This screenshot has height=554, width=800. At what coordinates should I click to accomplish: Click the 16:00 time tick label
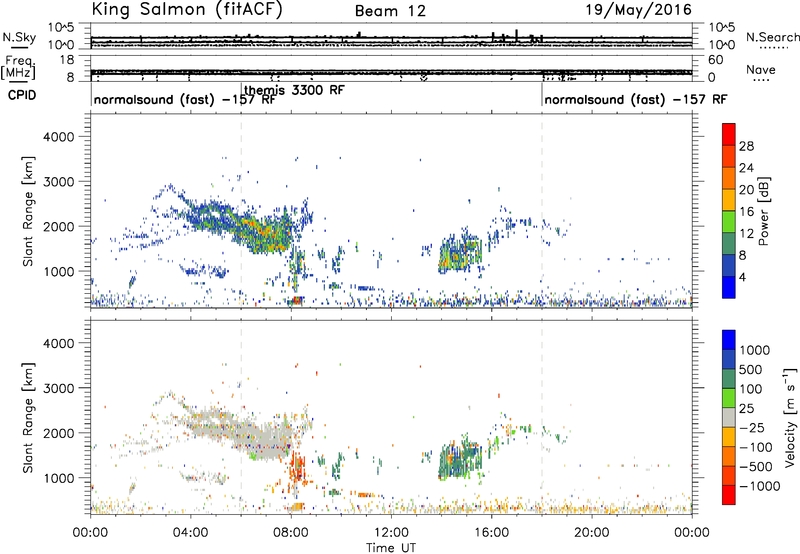pyautogui.click(x=491, y=533)
